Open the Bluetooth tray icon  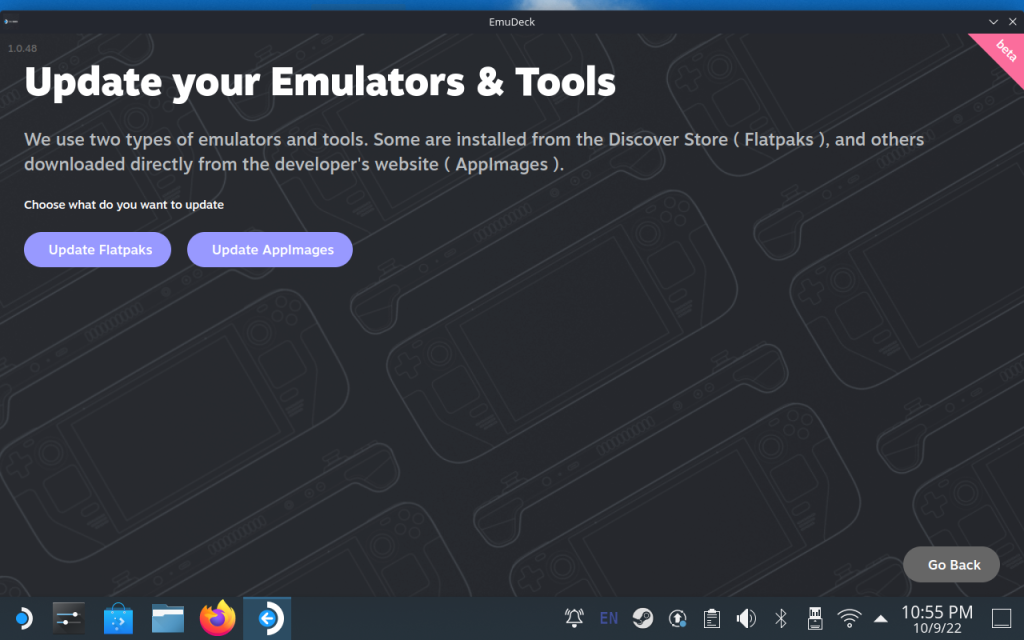click(x=780, y=618)
